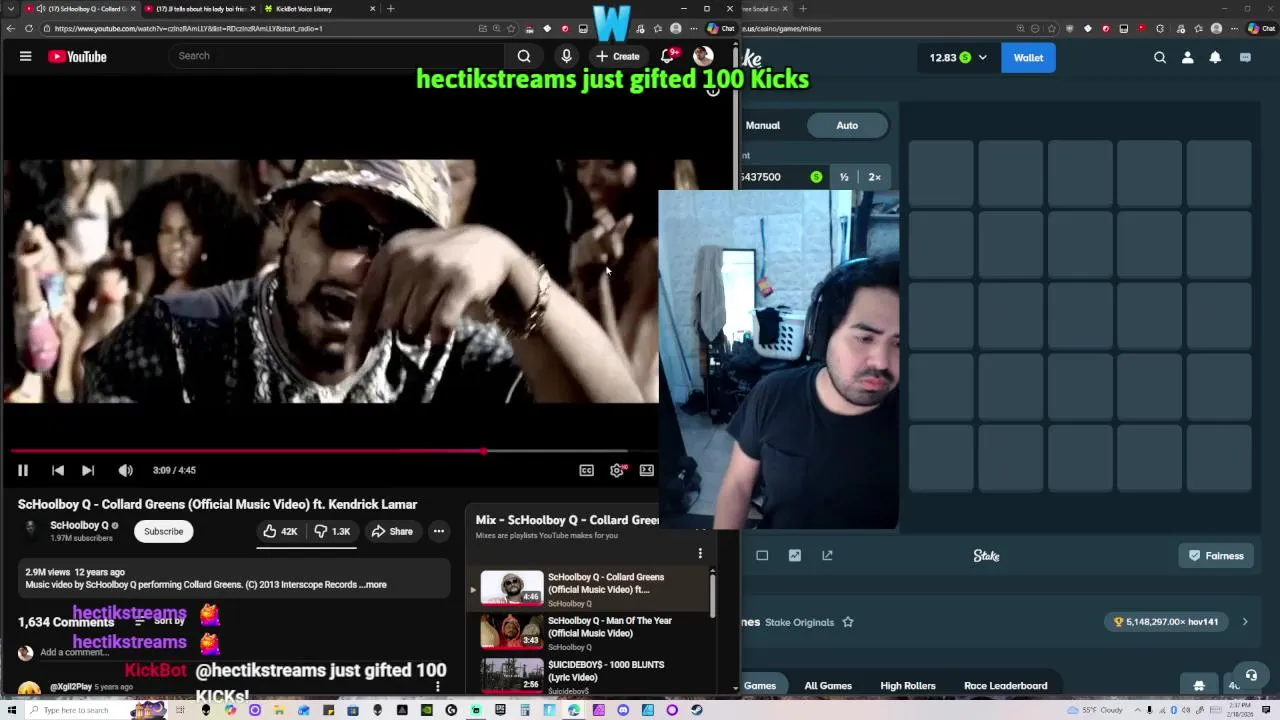
Task: Double the bet with the 2× button
Action: click(875, 177)
